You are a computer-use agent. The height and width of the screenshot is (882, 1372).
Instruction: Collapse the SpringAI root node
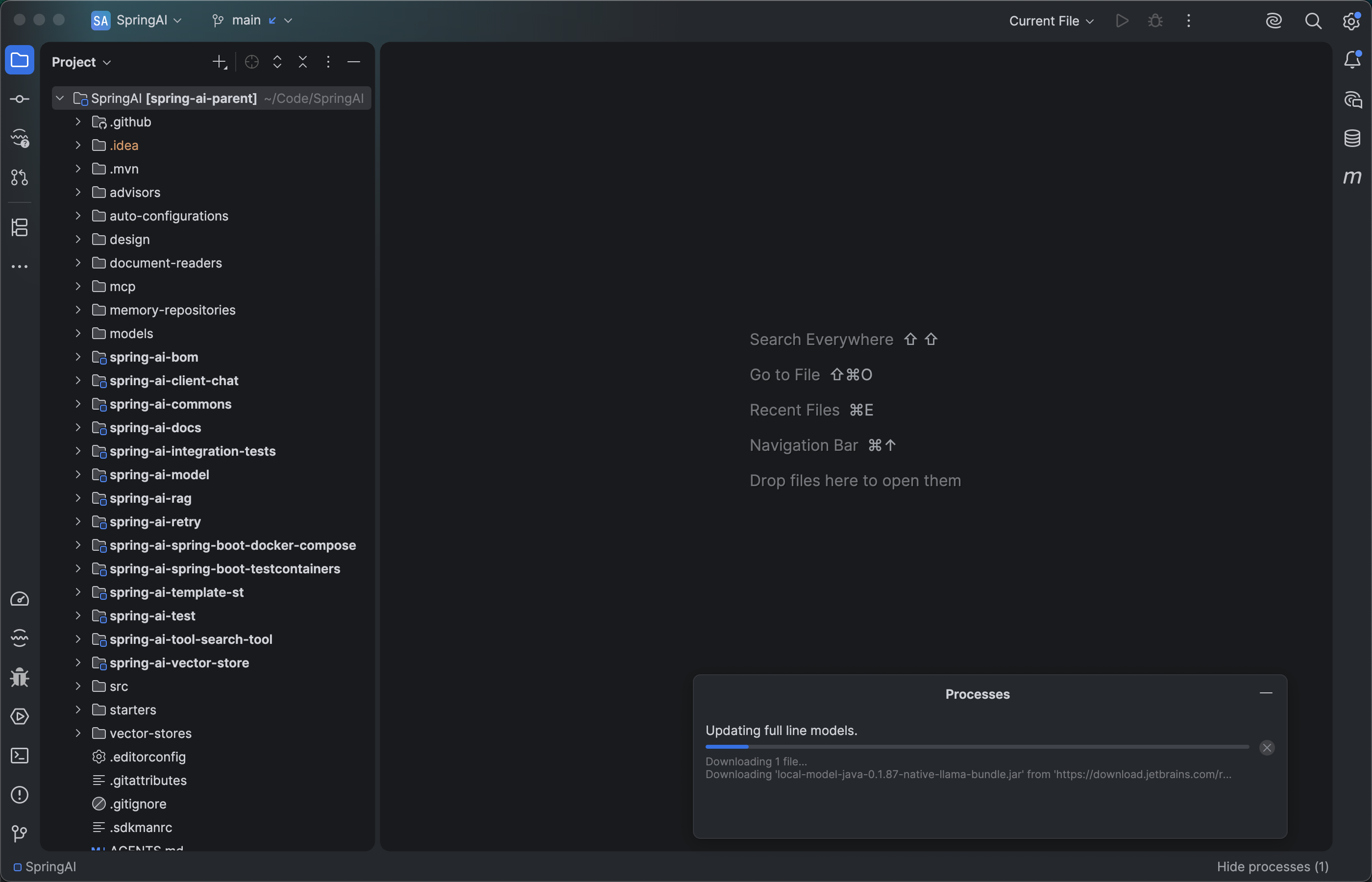pos(60,98)
